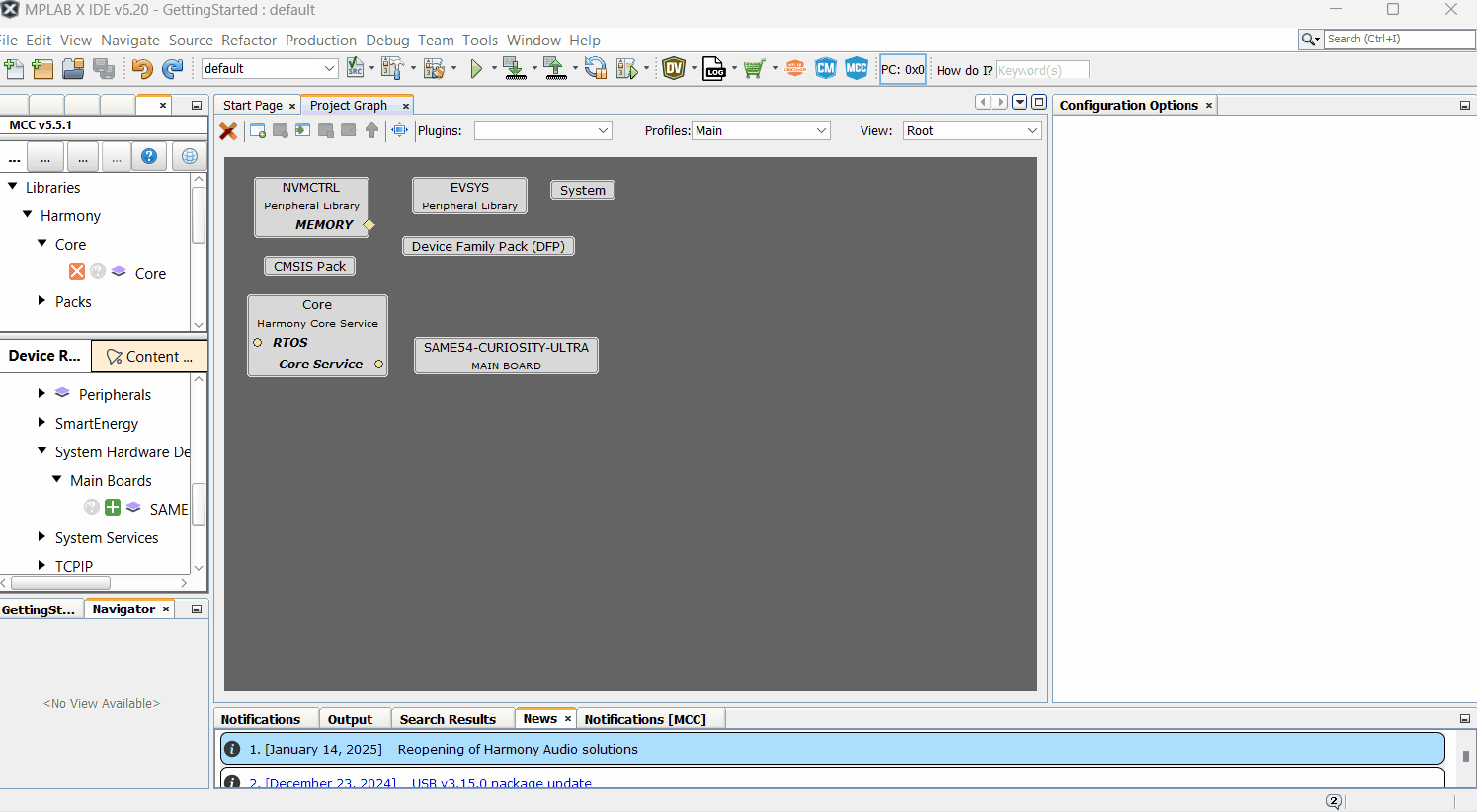The image size is (1477, 812).
Task: Click Make and Program Device icon
Action: (514, 68)
